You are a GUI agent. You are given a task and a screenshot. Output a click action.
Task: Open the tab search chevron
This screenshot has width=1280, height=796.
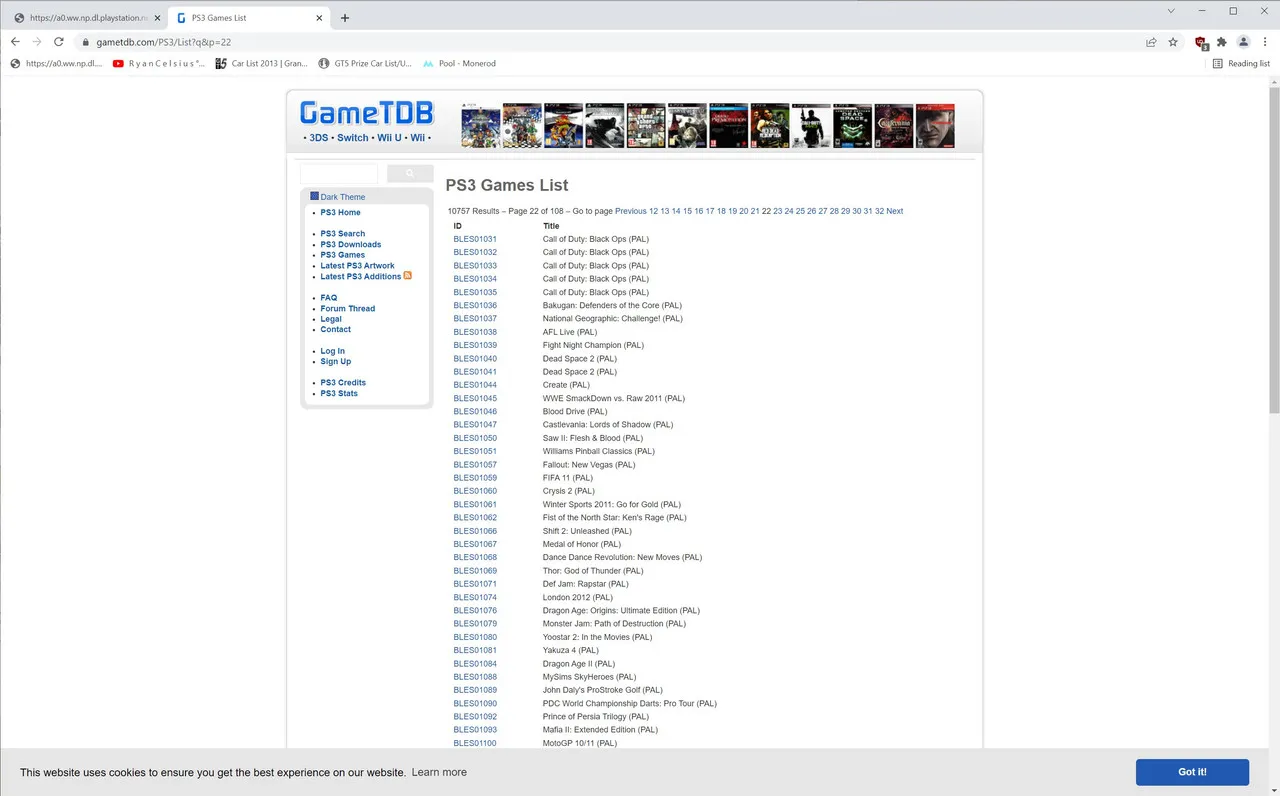pos(1172,10)
